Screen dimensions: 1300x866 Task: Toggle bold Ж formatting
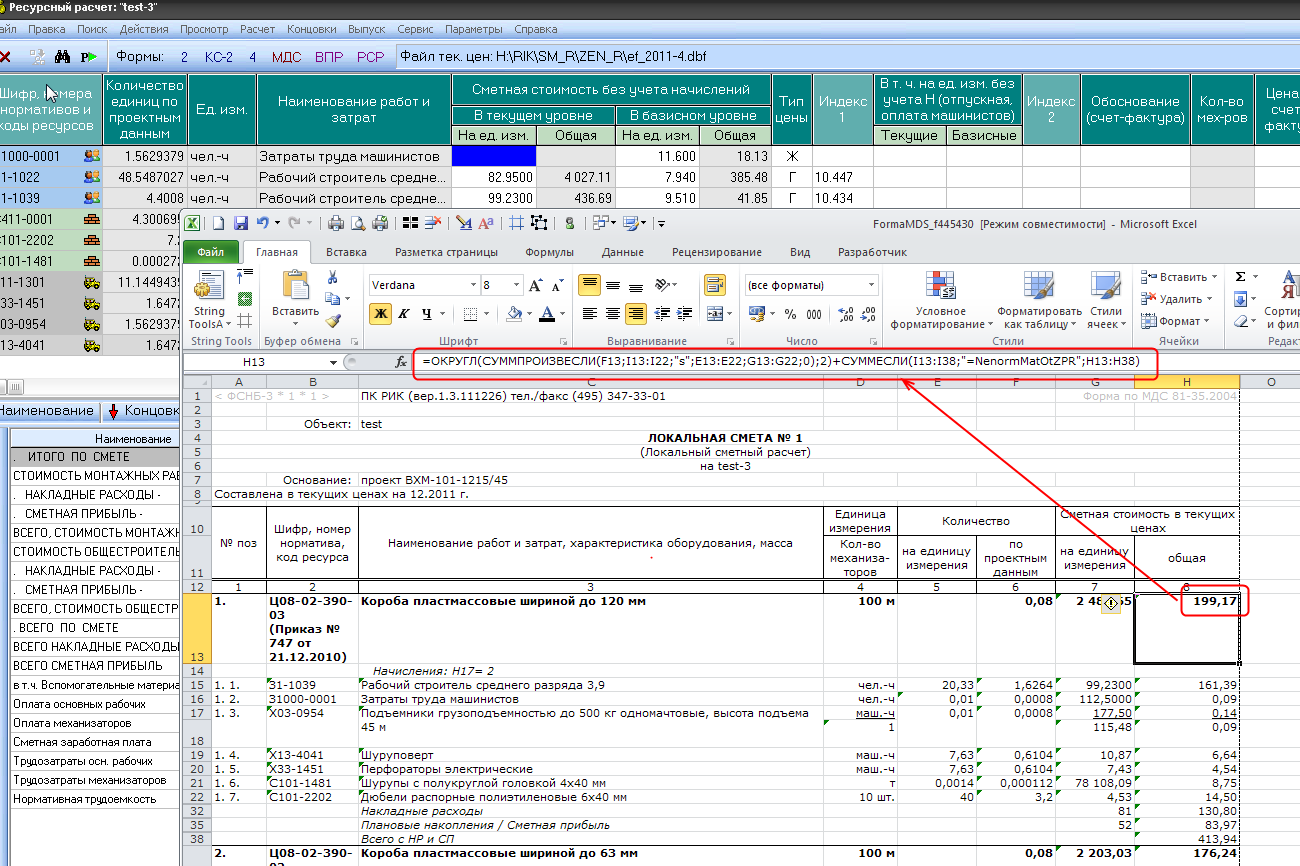[x=380, y=314]
